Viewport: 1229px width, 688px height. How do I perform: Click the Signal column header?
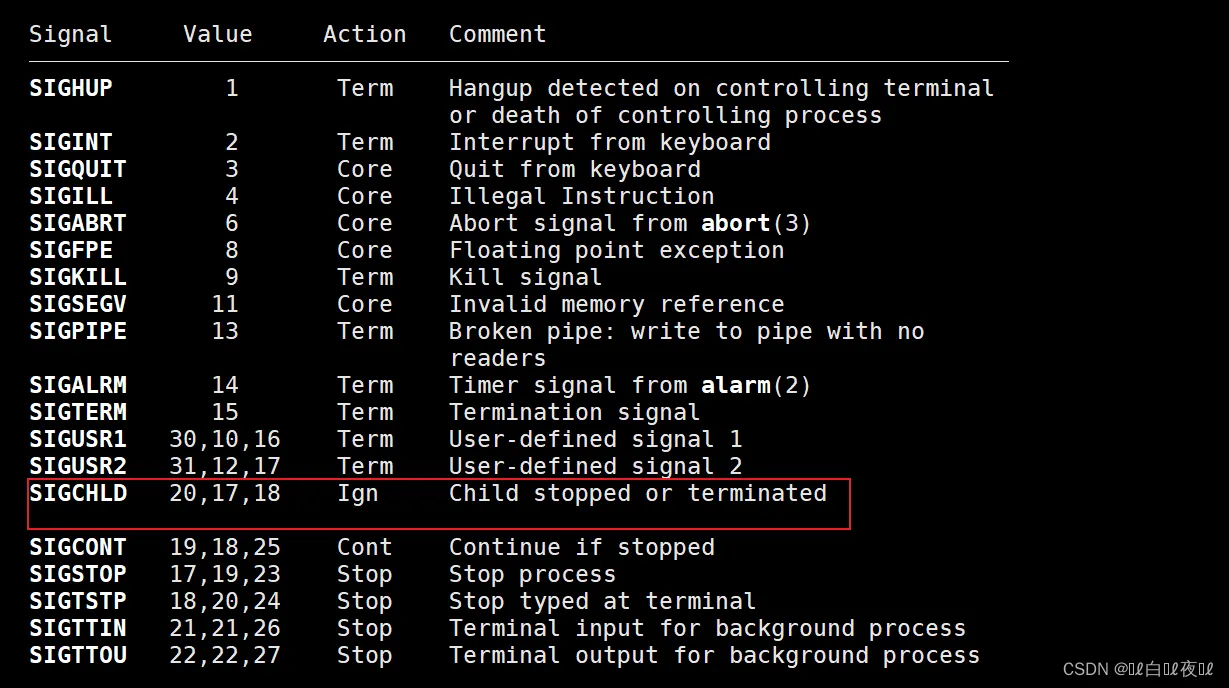70,34
